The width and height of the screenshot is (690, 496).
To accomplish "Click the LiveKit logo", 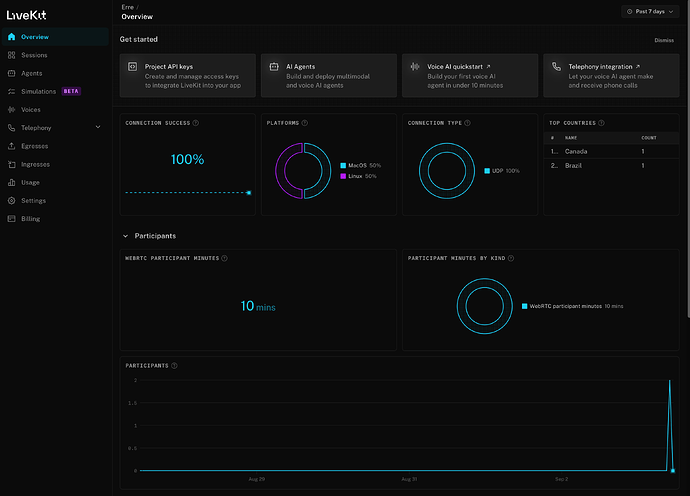I will tap(26, 15).
